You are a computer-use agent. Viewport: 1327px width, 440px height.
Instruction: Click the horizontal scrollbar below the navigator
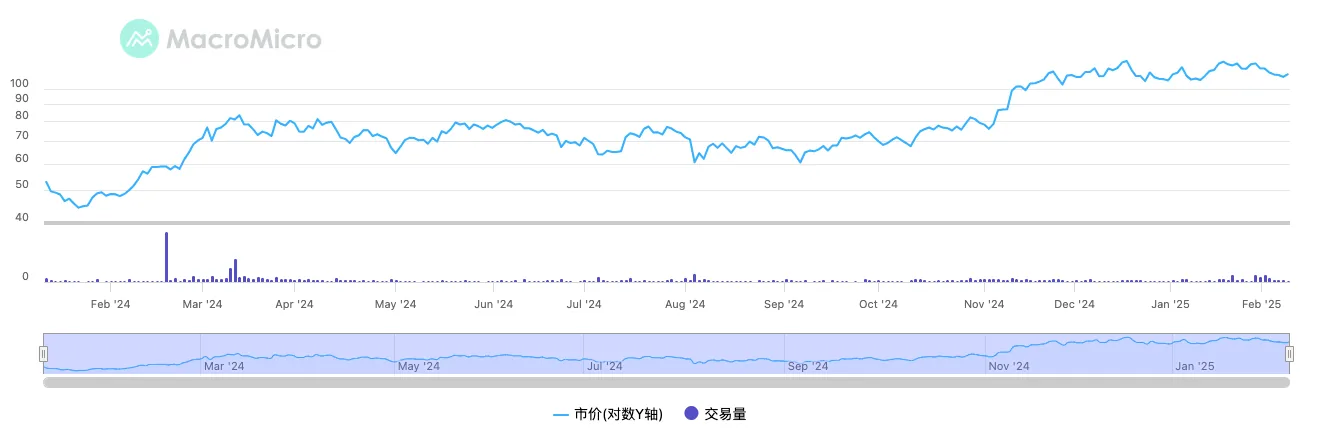tap(666, 382)
